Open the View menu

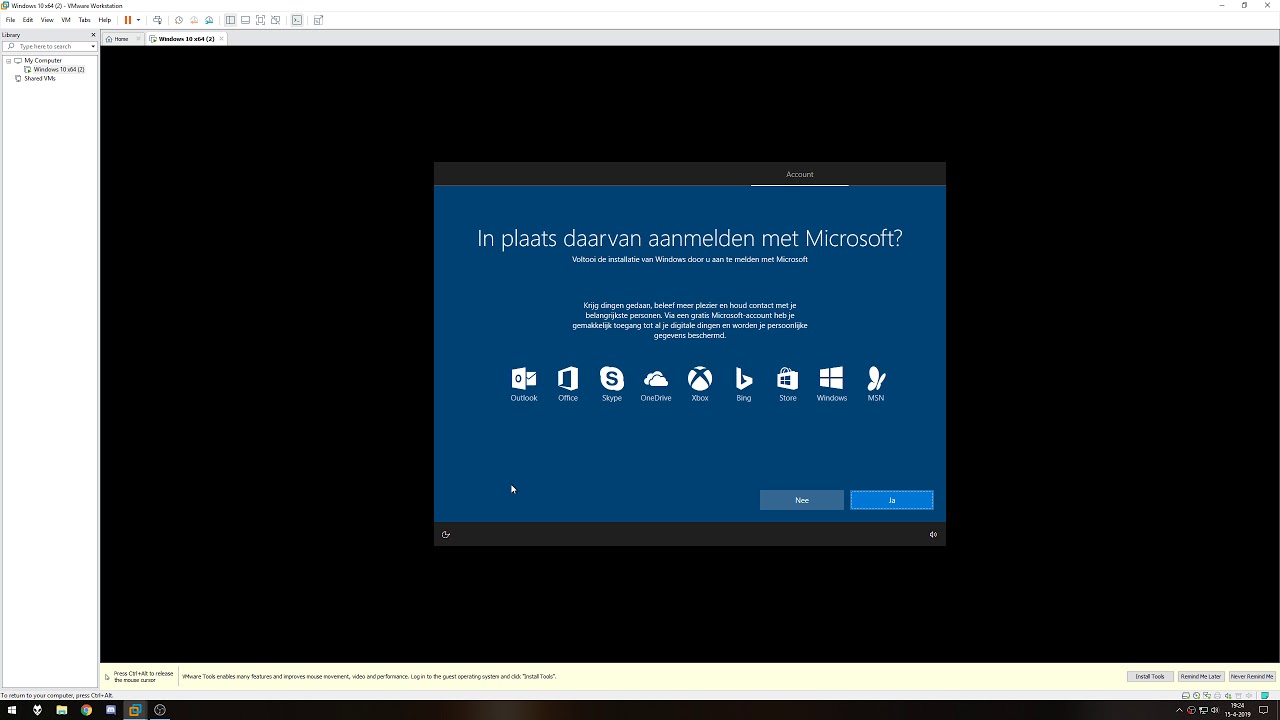pos(47,20)
